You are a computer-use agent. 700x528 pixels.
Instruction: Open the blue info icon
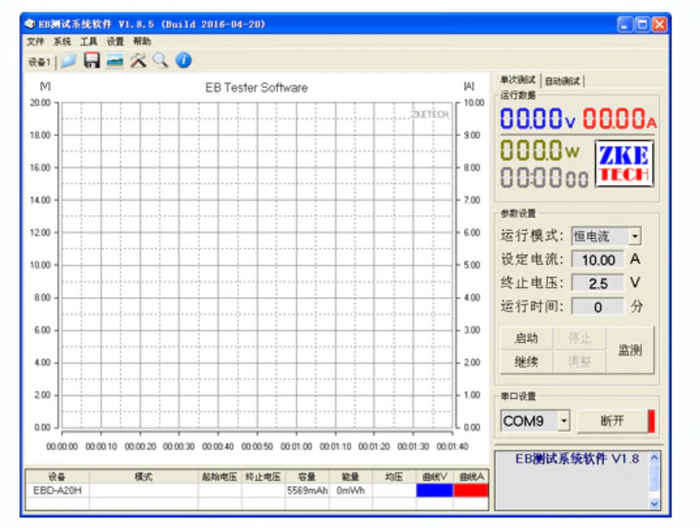click(x=183, y=60)
